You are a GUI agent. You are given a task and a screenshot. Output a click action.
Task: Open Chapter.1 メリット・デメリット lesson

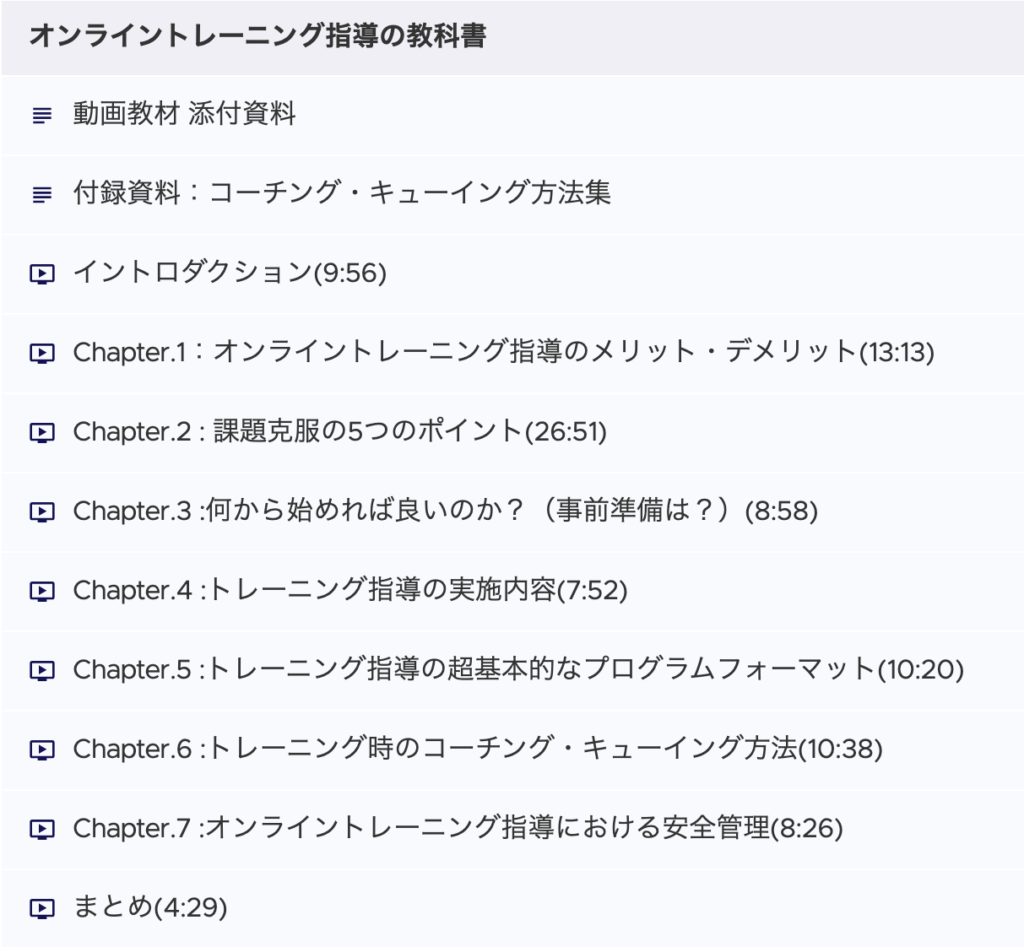(512, 353)
